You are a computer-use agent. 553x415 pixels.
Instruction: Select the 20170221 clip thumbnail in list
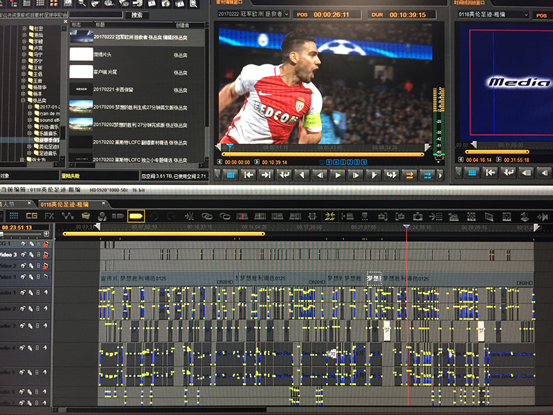[81, 90]
